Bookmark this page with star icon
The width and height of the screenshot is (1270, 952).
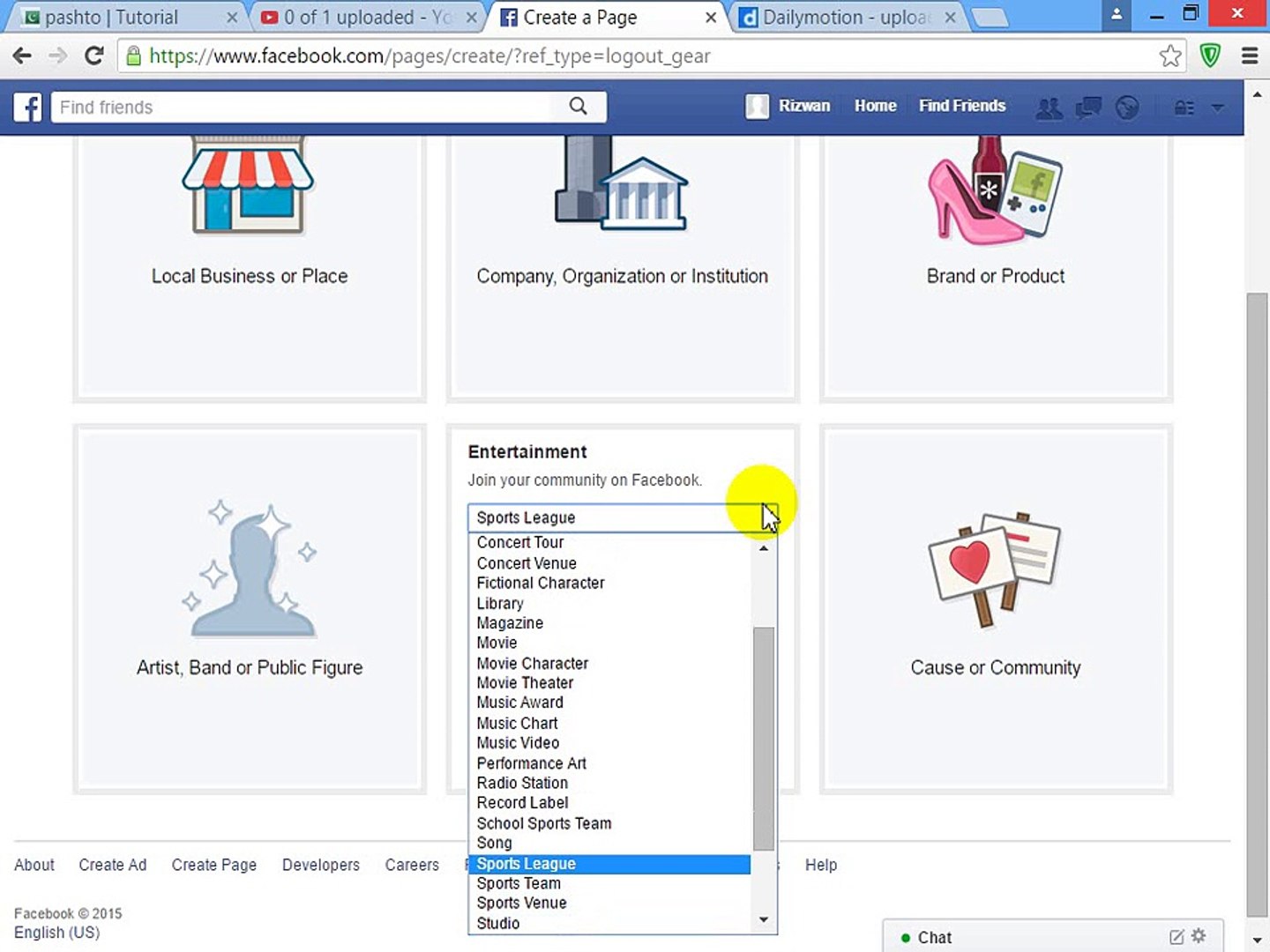pyautogui.click(x=1169, y=56)
